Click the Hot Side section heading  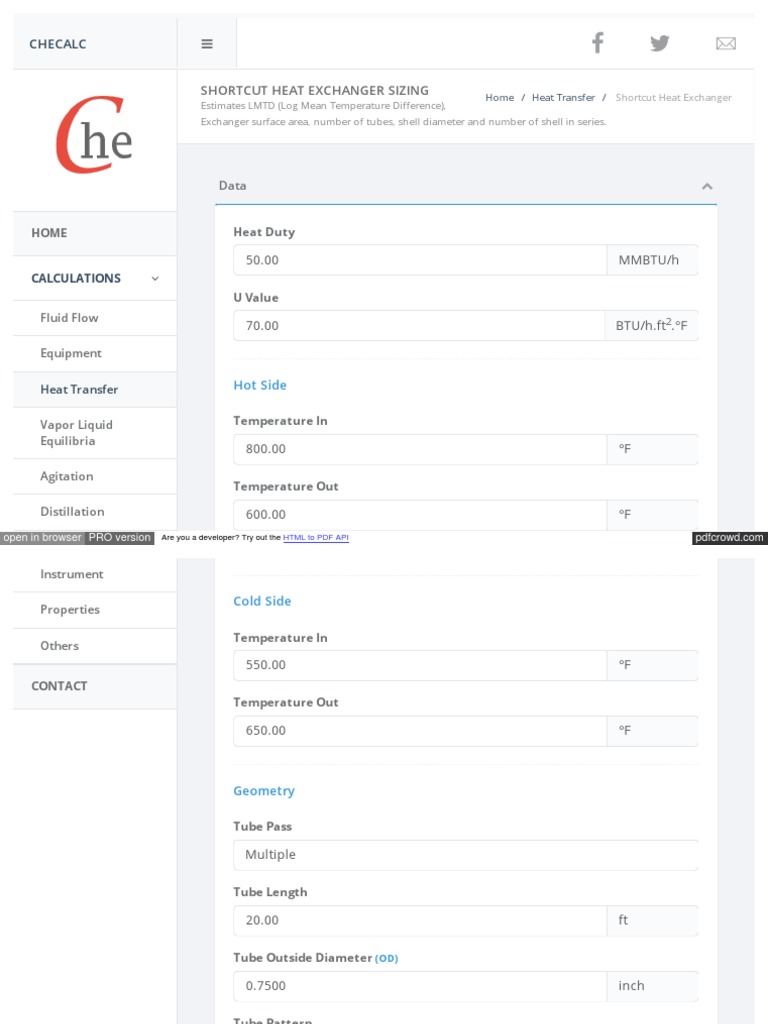pos(260,385)
